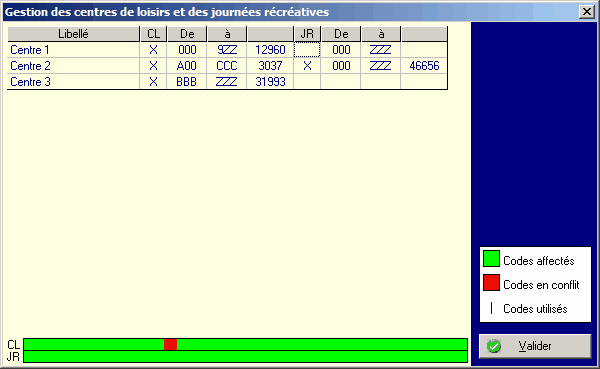
Task: Toggle the CL checkbox for Centre 2
Action: pyautogui.click(x=153, y=66)
